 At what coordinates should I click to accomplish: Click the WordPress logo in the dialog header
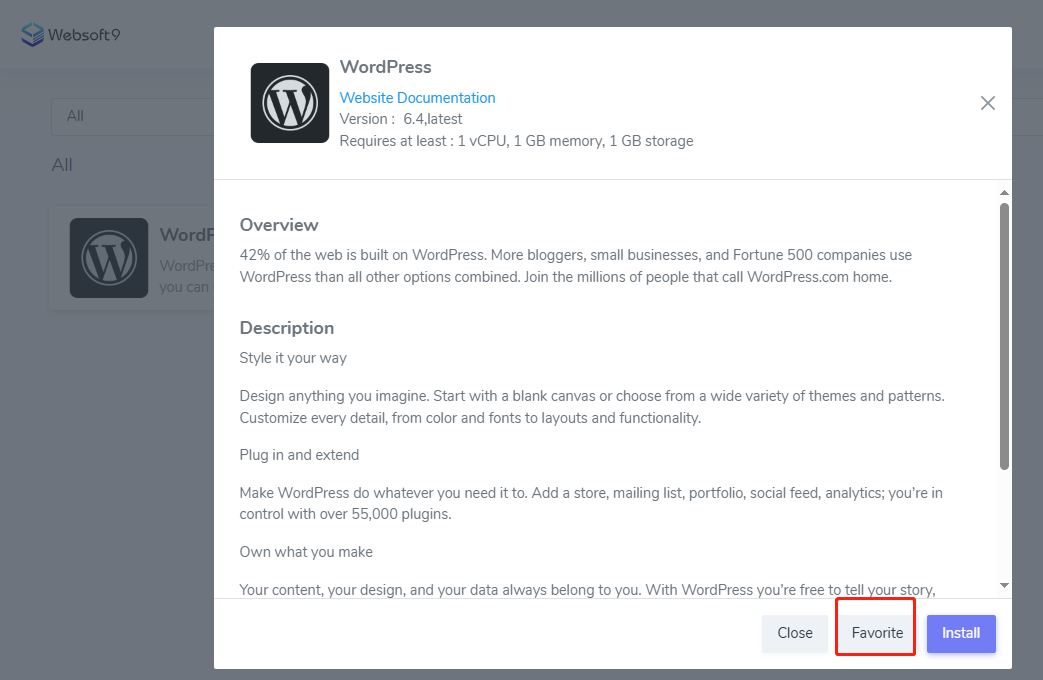pos(290,103)
